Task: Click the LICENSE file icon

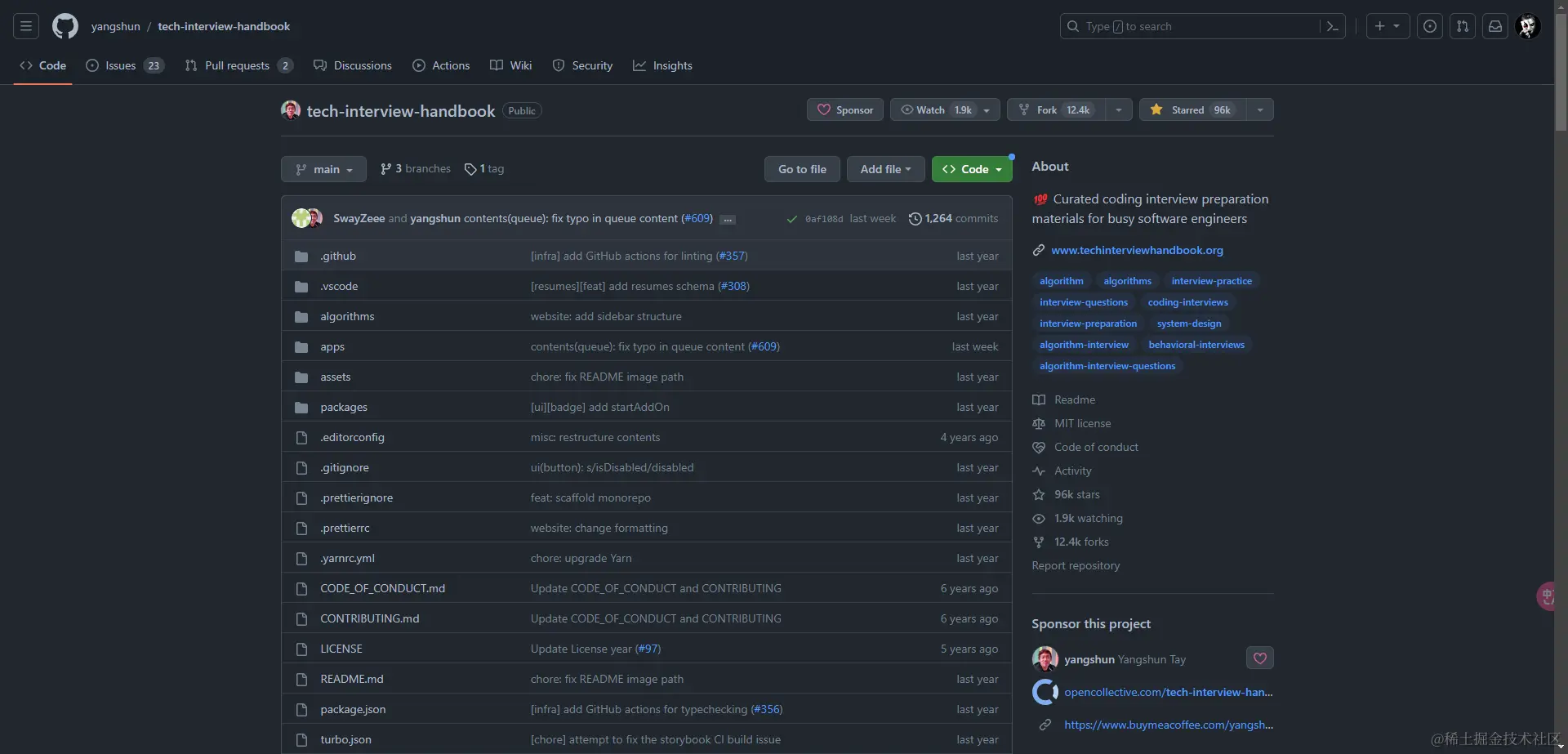Action: point(301,649)
